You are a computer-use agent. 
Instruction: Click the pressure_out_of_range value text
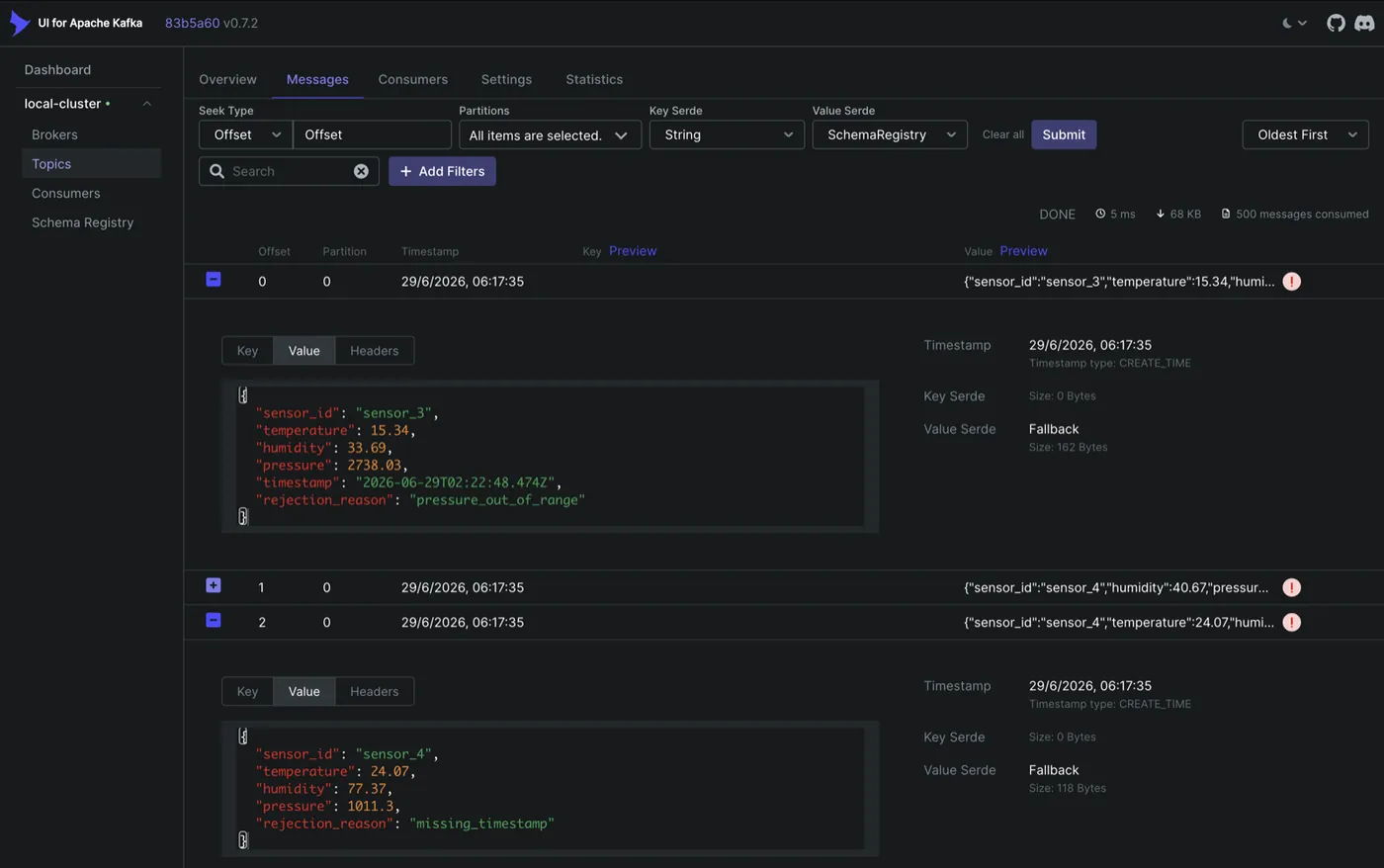[497, 500]
